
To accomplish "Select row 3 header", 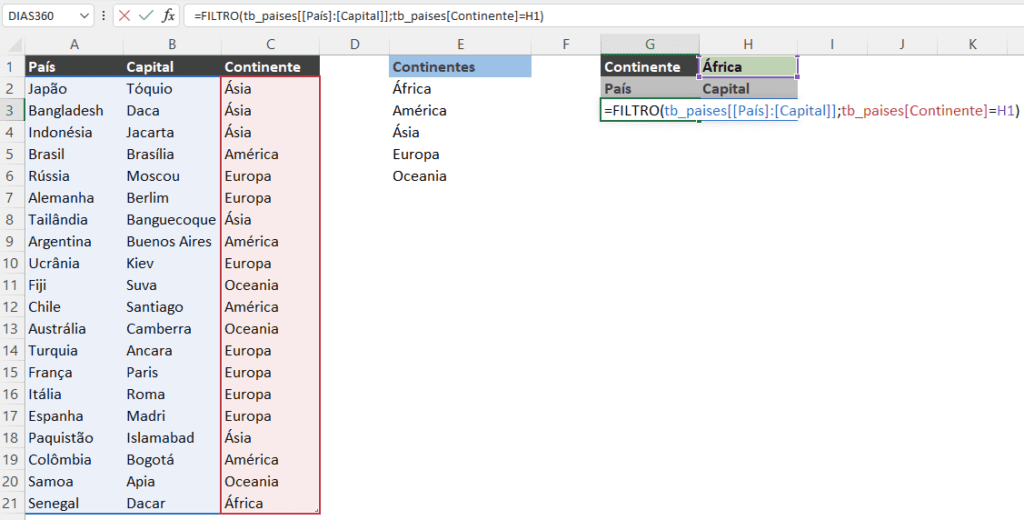I will [12, 110].
